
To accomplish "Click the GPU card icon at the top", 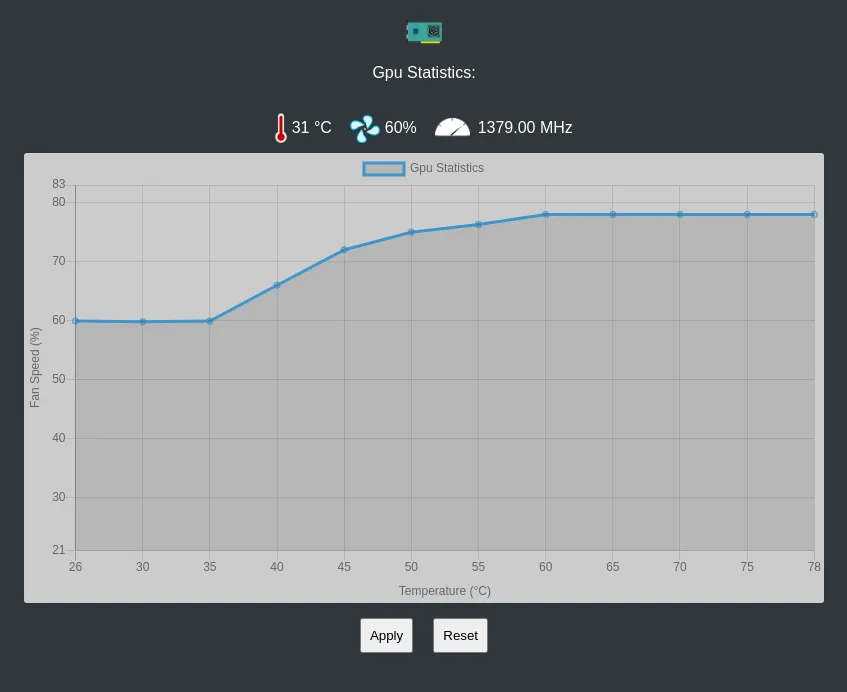I will (423, 31).
